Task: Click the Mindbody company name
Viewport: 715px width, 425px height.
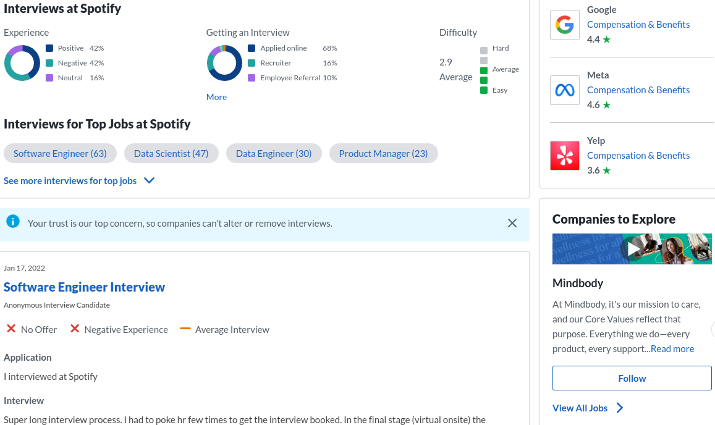Action: point(578,283)
